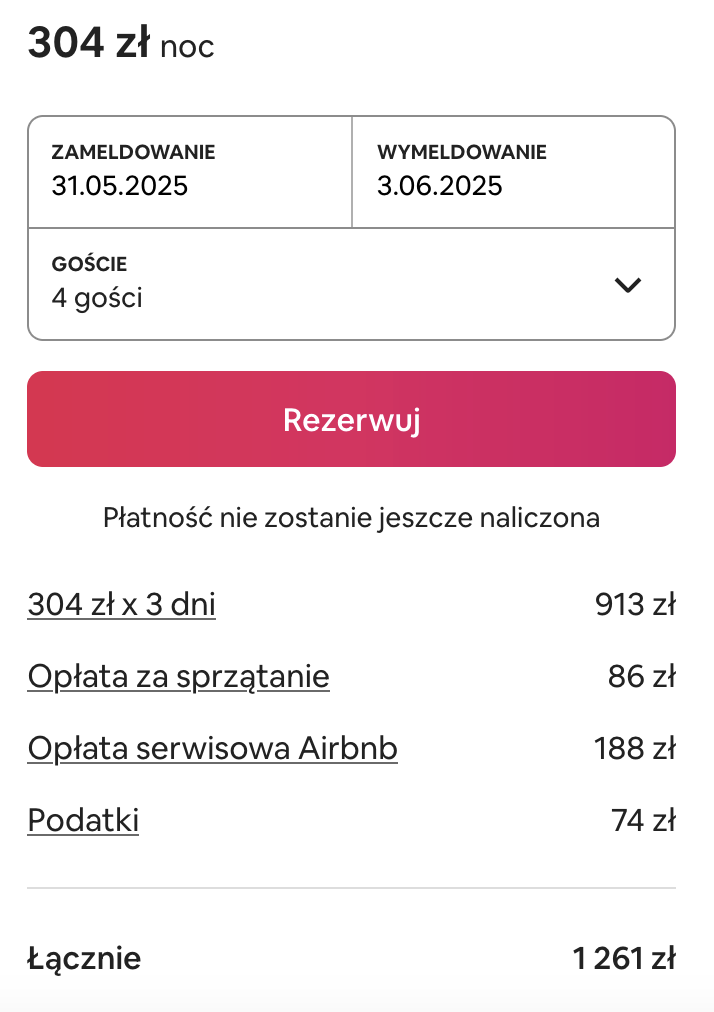Open the 'Opłata za sprzątanie' link

[x=178, y=677]
